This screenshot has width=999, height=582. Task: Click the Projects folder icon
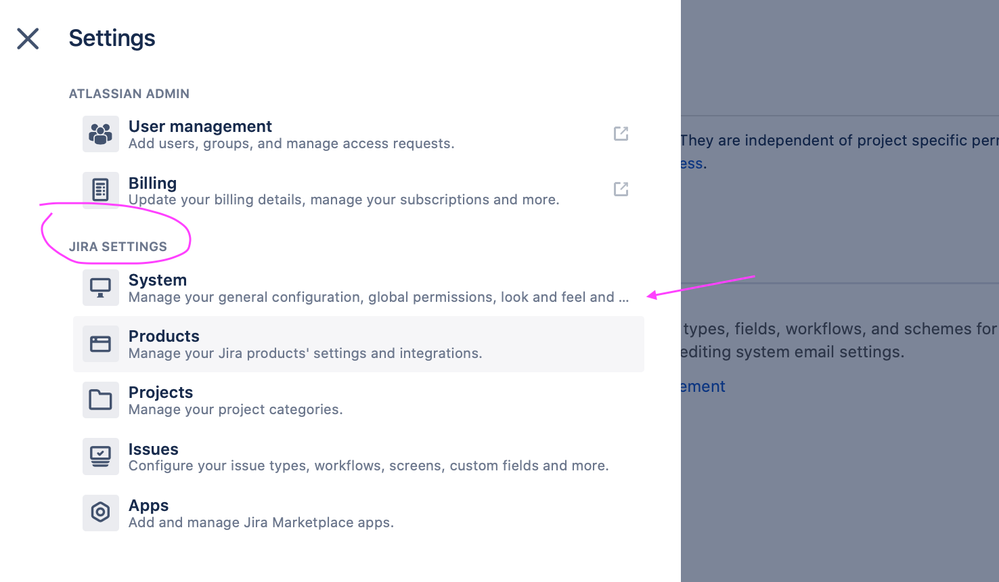coord(101,400)
